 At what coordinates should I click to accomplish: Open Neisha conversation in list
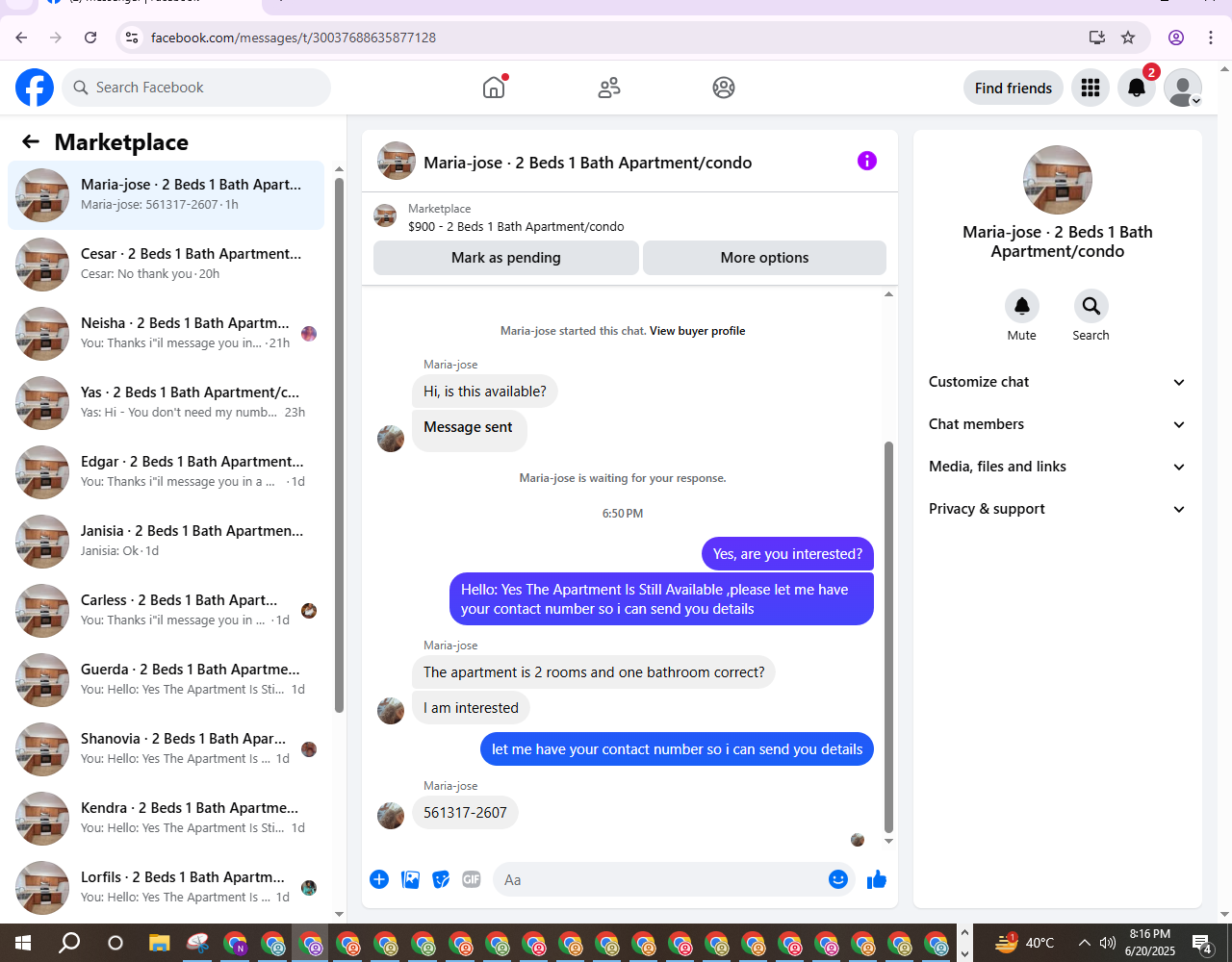coord(166,334)
